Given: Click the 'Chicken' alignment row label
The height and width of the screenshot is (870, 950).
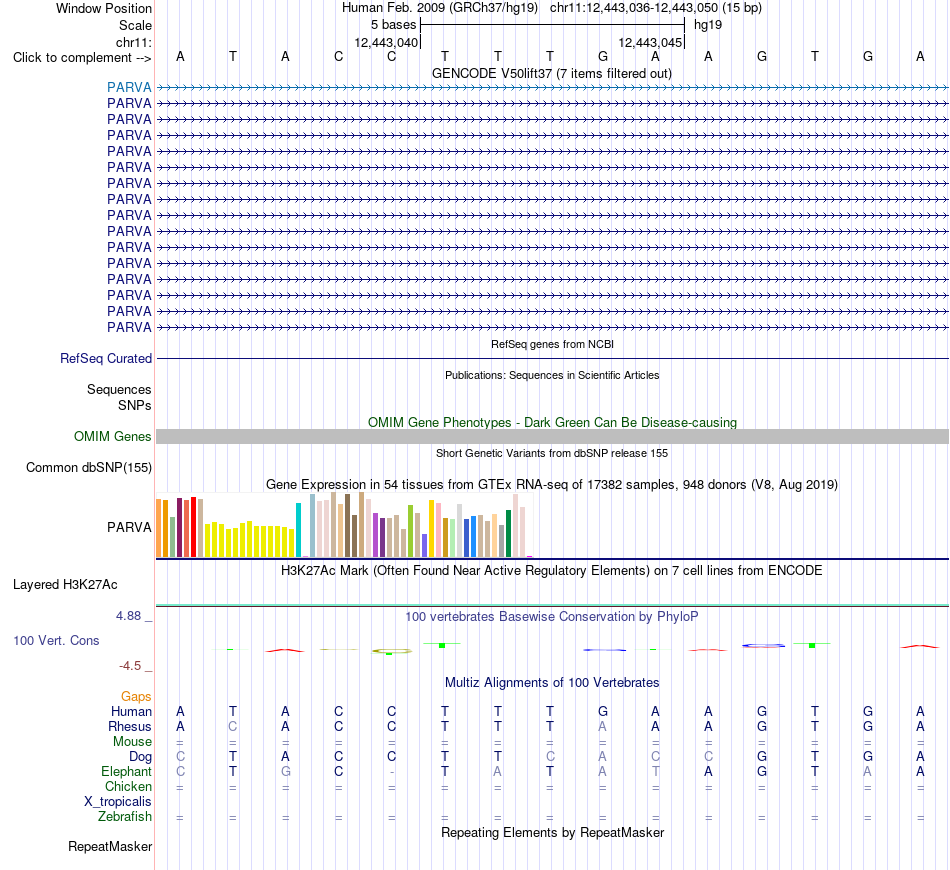Looking at the screenshot, I should [x=128, y=786].
